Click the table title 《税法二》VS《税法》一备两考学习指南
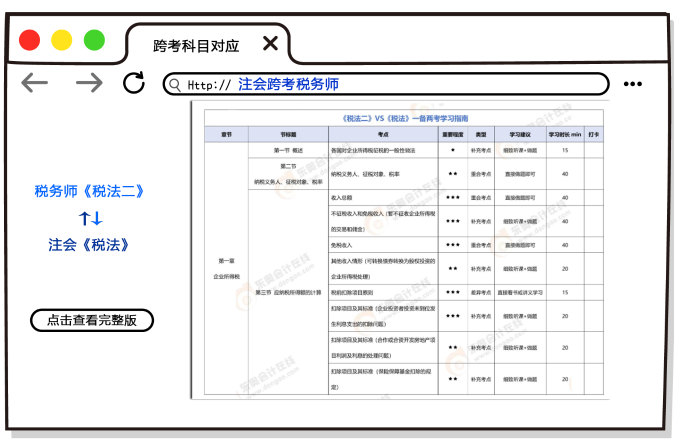 click(398, 118)
